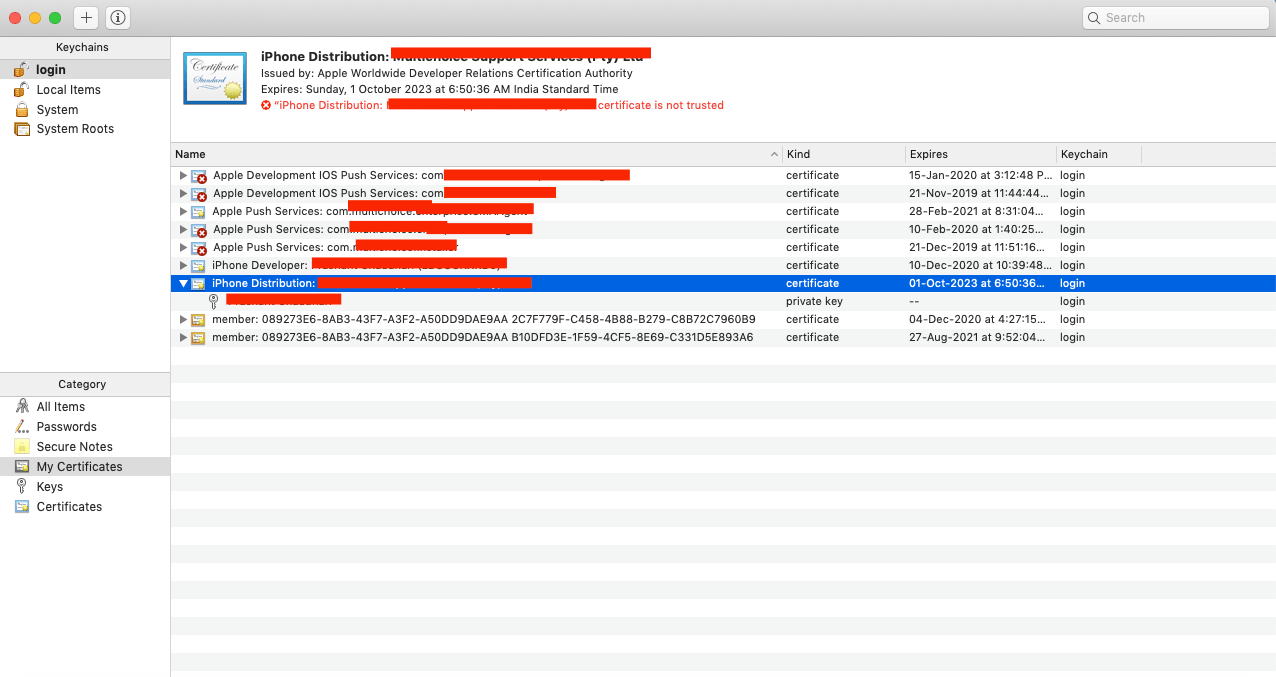Click the Add item plus button in toolbar

(86, 17)
